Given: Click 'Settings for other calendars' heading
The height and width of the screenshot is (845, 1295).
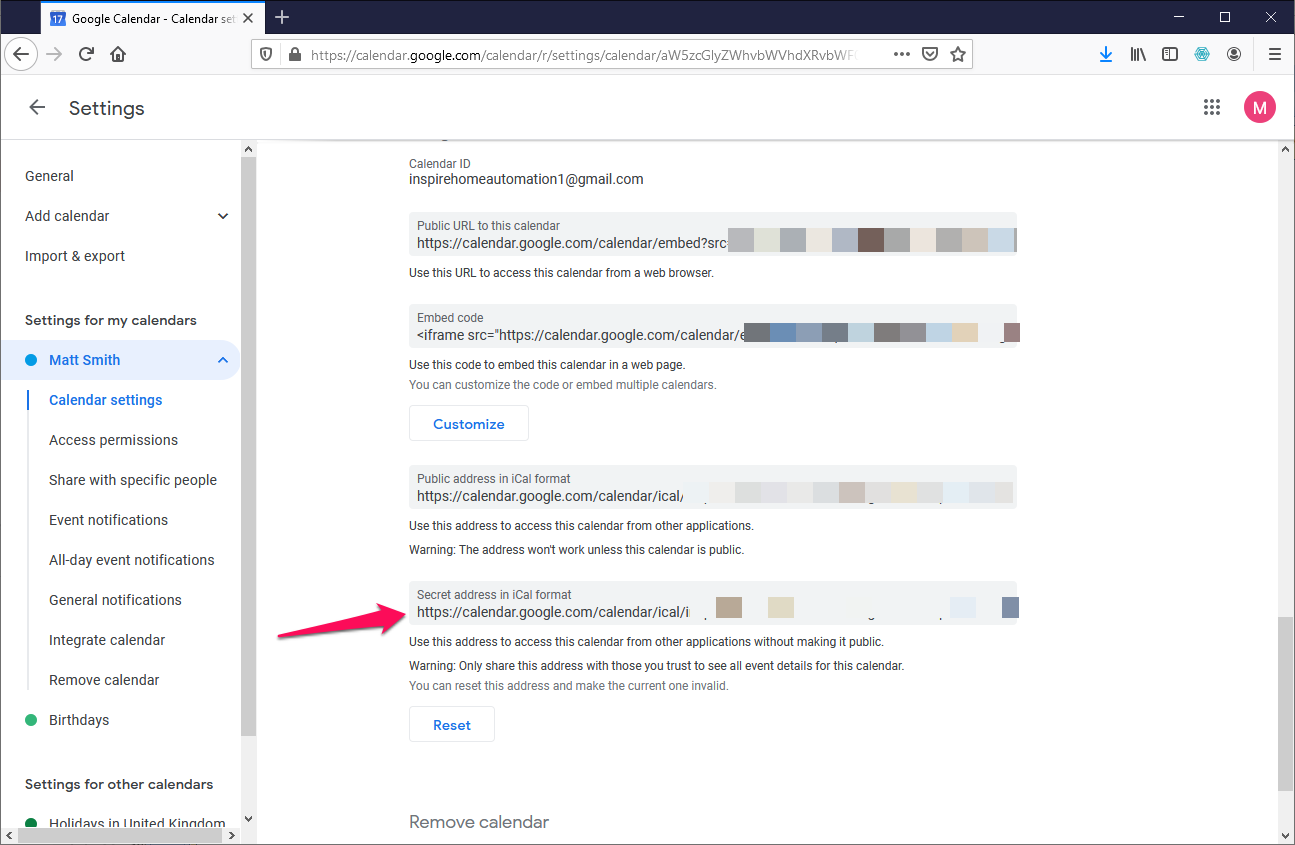Looking at the screenshot, I should pos(119,784).
